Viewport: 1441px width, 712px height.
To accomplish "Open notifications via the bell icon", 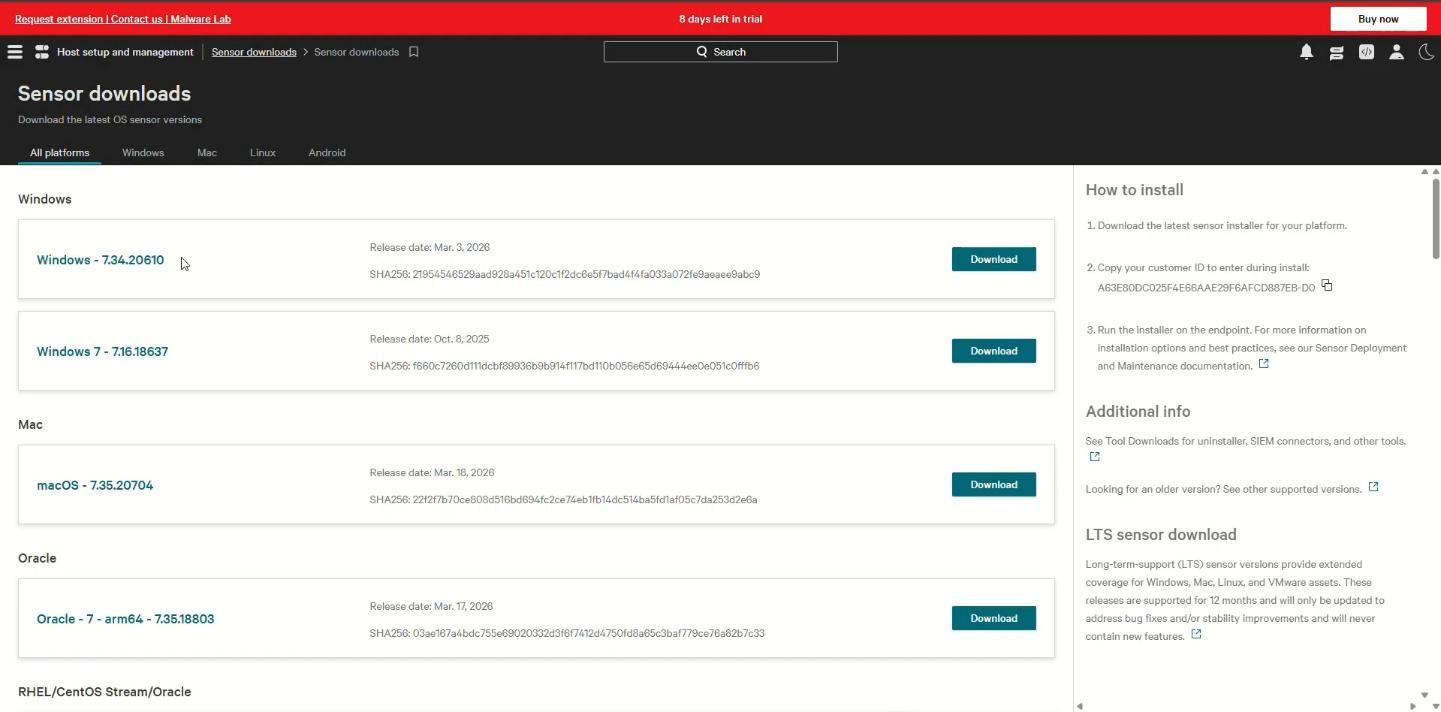I will click(1306, 52).
